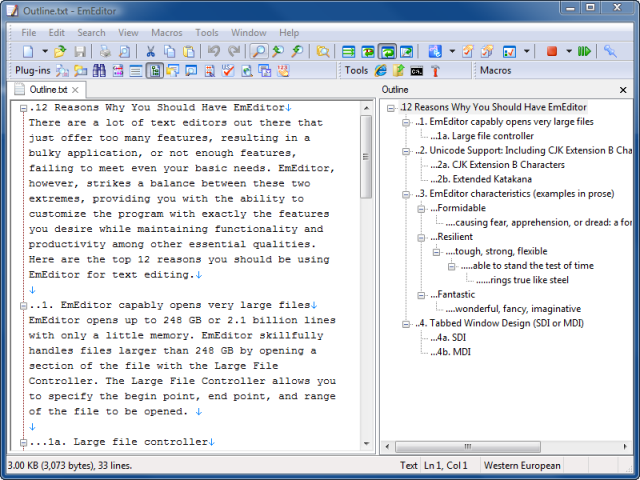This screenshot has height=480, width=640.
Task: Click the Outline panel horizontal scrollbar thumb
Action: click(468, 447)
